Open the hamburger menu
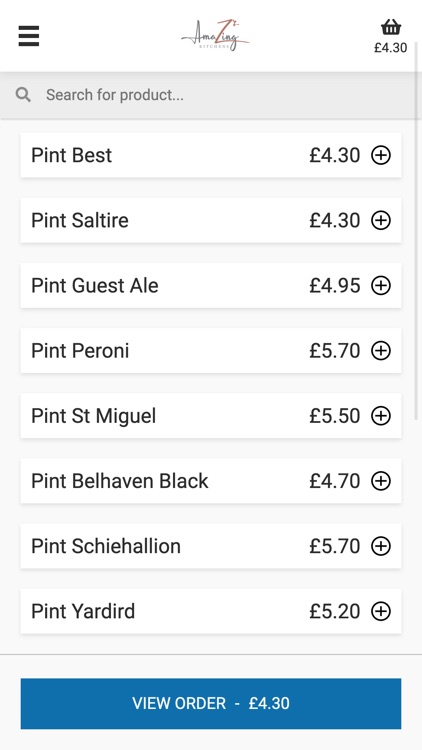Image resolution: width=422 pixels, height=750 pixels. (29, 36)
